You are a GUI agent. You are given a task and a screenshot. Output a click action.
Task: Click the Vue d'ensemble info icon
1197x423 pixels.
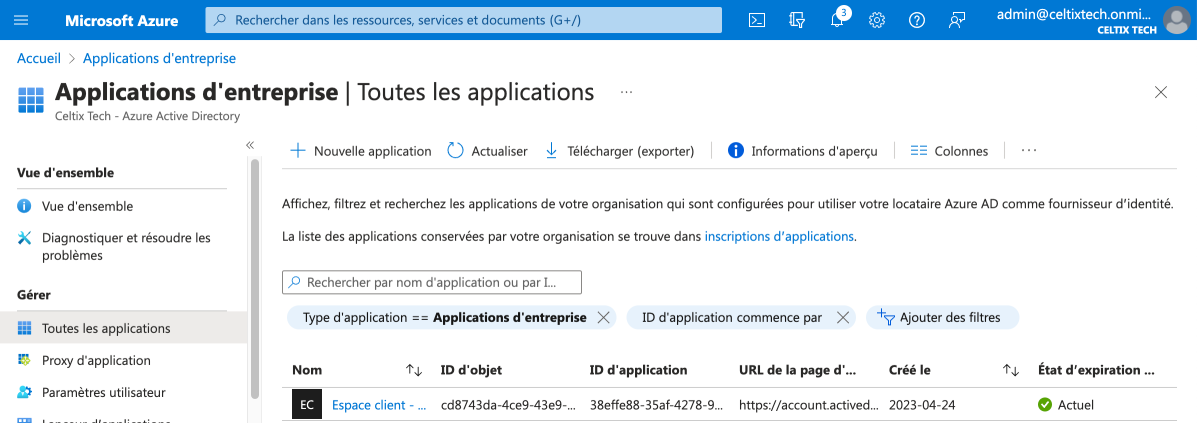(24, 206)
